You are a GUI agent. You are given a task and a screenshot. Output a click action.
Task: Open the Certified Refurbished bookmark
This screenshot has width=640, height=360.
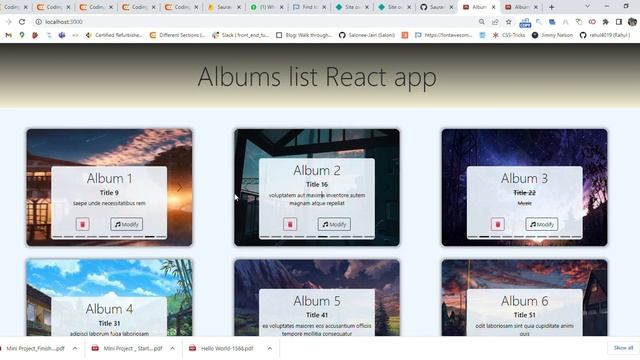pyautogui.click(x=114, y=35)
